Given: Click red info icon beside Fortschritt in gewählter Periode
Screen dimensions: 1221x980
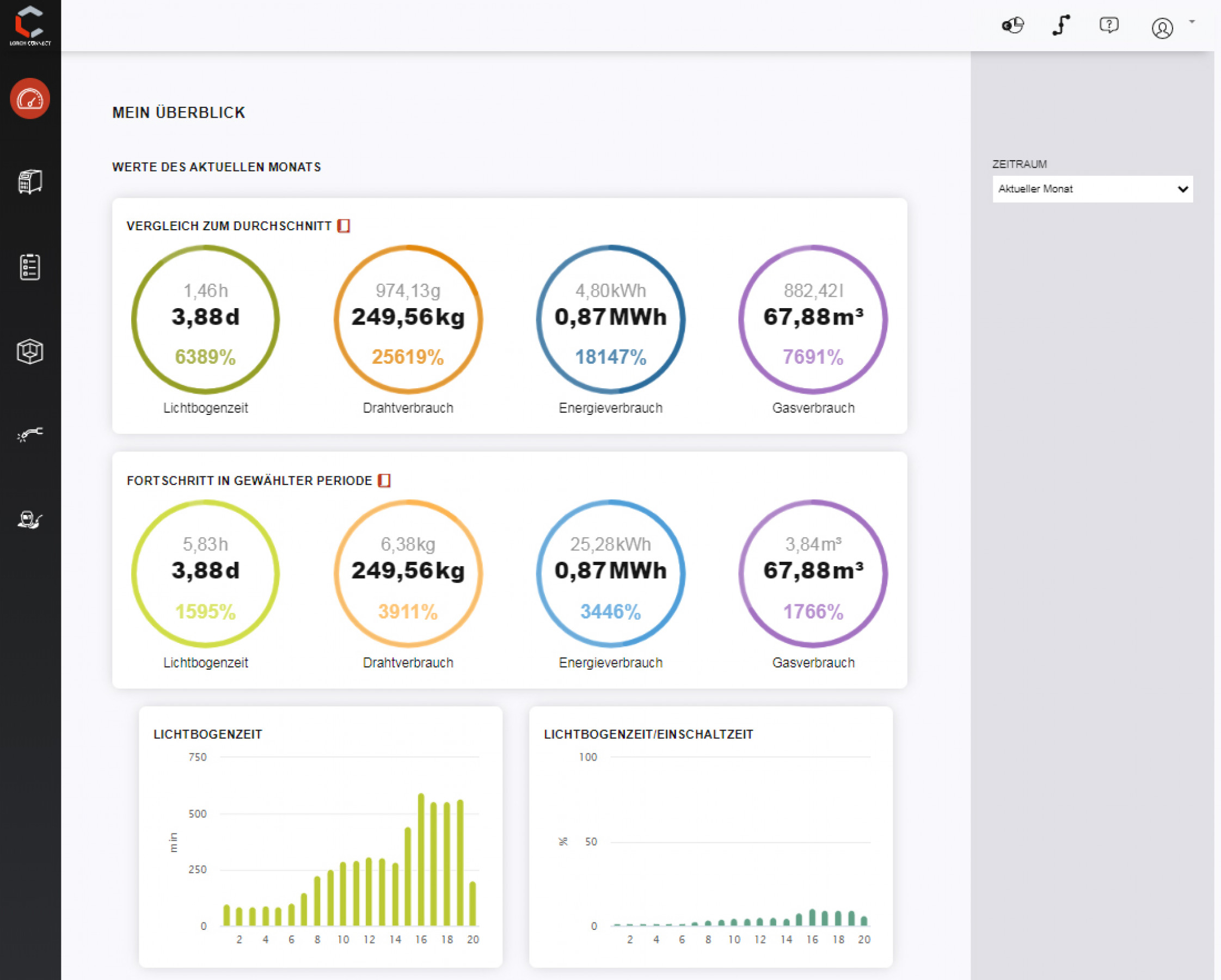Looking at the screenshot, I should pyautogui.click(x=384, y=480).
